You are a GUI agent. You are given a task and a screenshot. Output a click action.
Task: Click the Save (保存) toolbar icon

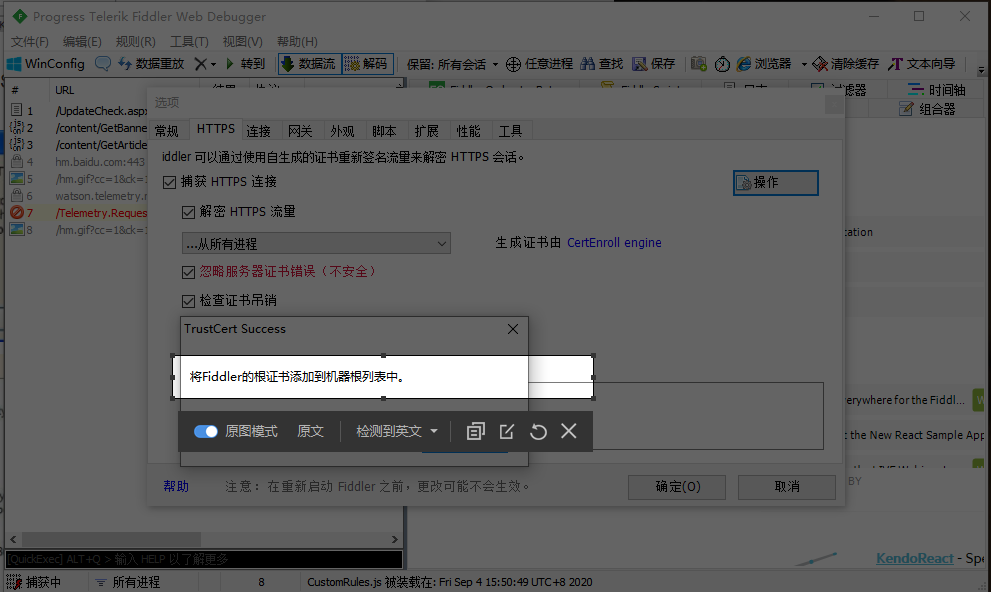coord(640,64)
